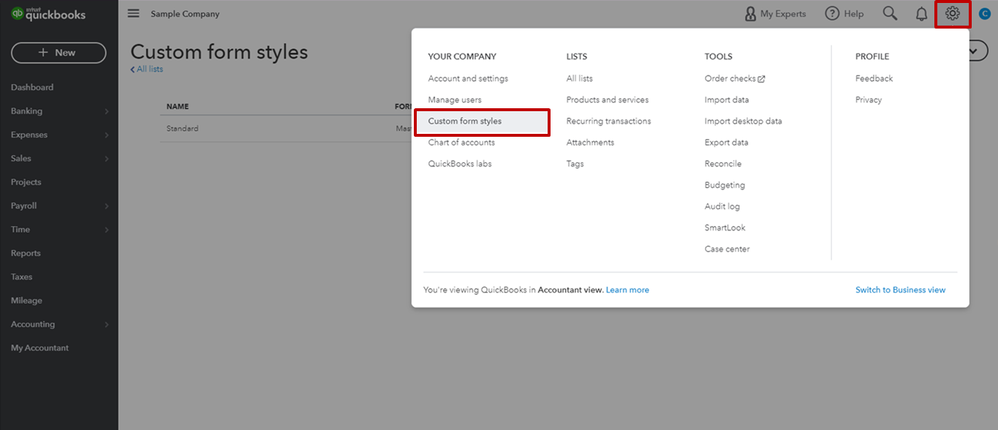Open Reports in sidebar

pyautogui.click(x=25, y=253)
